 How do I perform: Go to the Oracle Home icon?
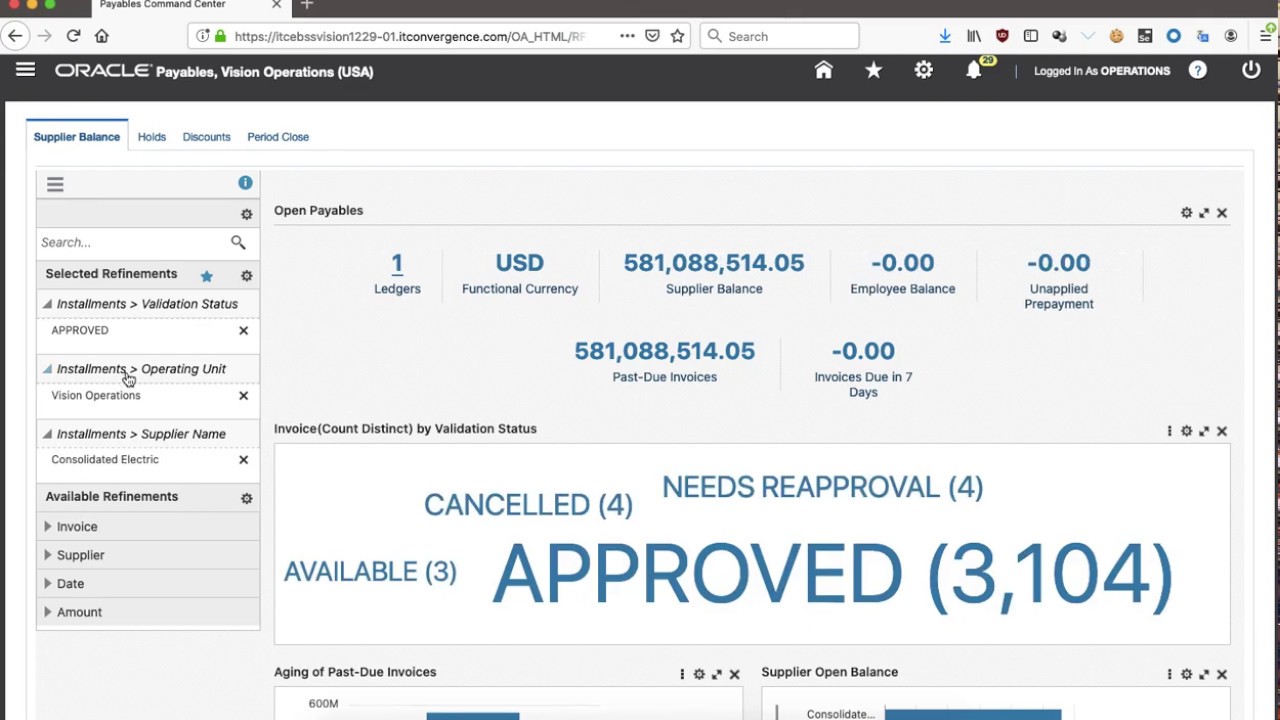[823, 70]
